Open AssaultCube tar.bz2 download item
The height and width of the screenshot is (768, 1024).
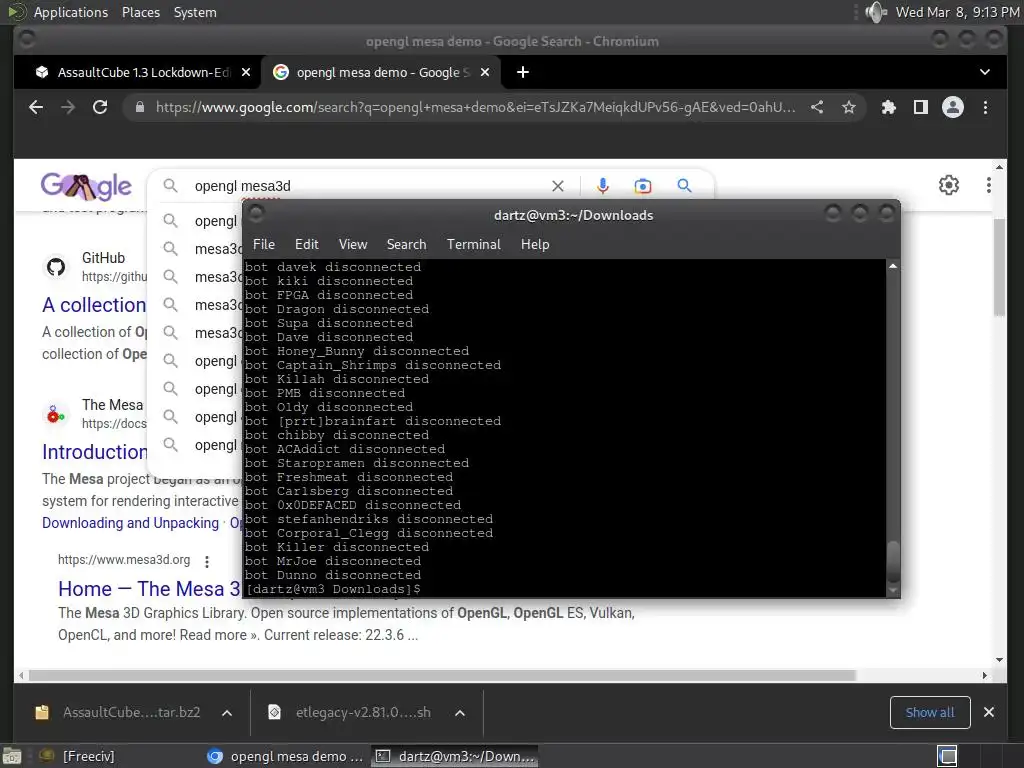[x=118, y=712]
